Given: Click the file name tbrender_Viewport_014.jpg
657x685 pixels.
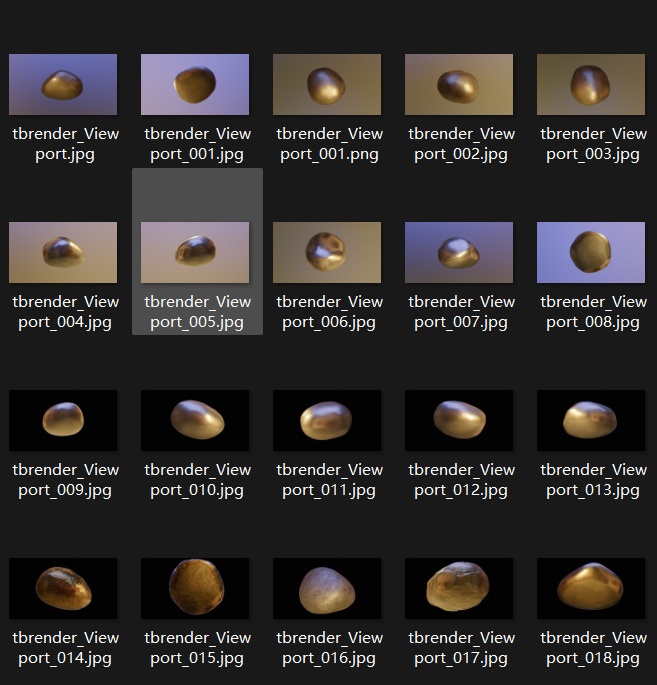Looking at the screenshot, I should point(65,648).
